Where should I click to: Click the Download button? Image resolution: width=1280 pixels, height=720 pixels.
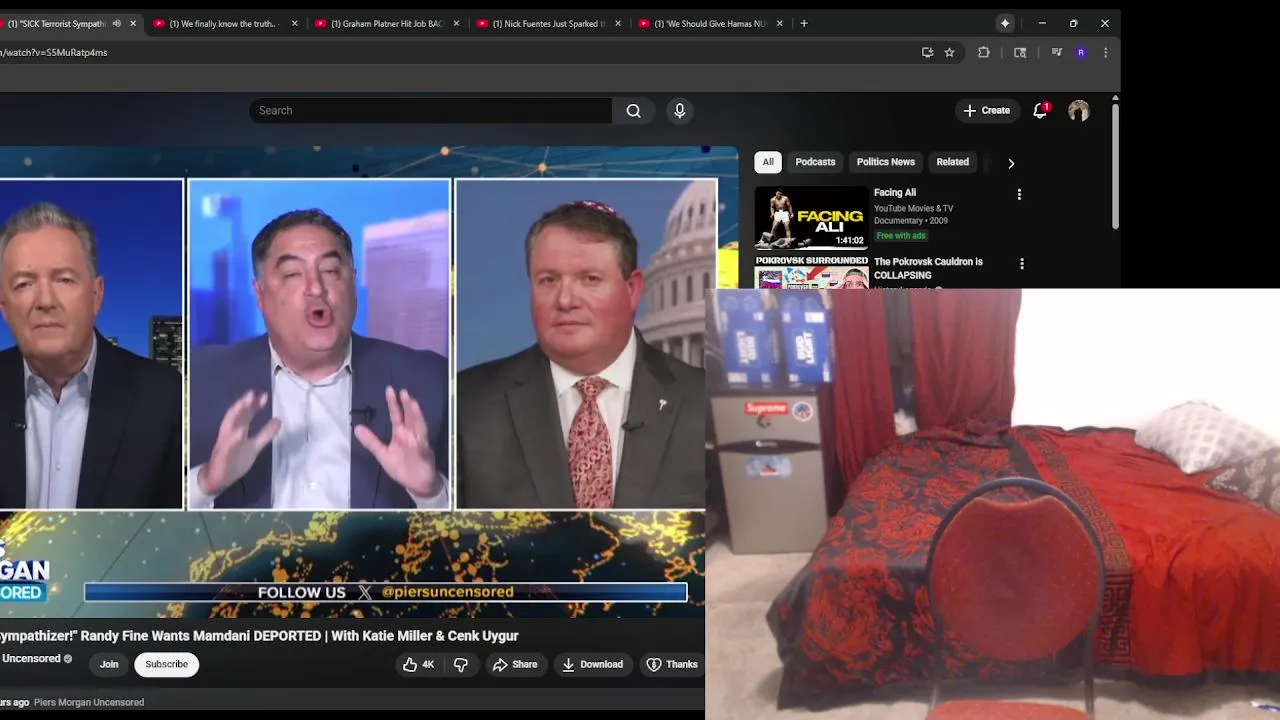592,664
